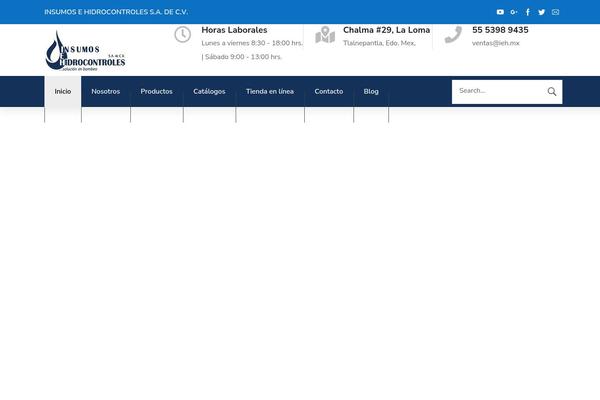The image size is (600, 400).
Task: Open the Blog menu item
Action: pos(371,91)
